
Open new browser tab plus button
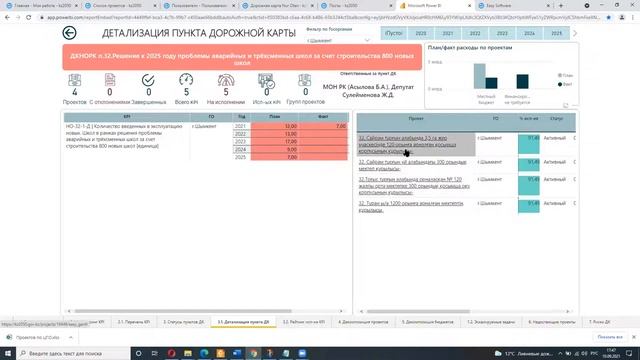pyautogui.click(x=561, y=6)
